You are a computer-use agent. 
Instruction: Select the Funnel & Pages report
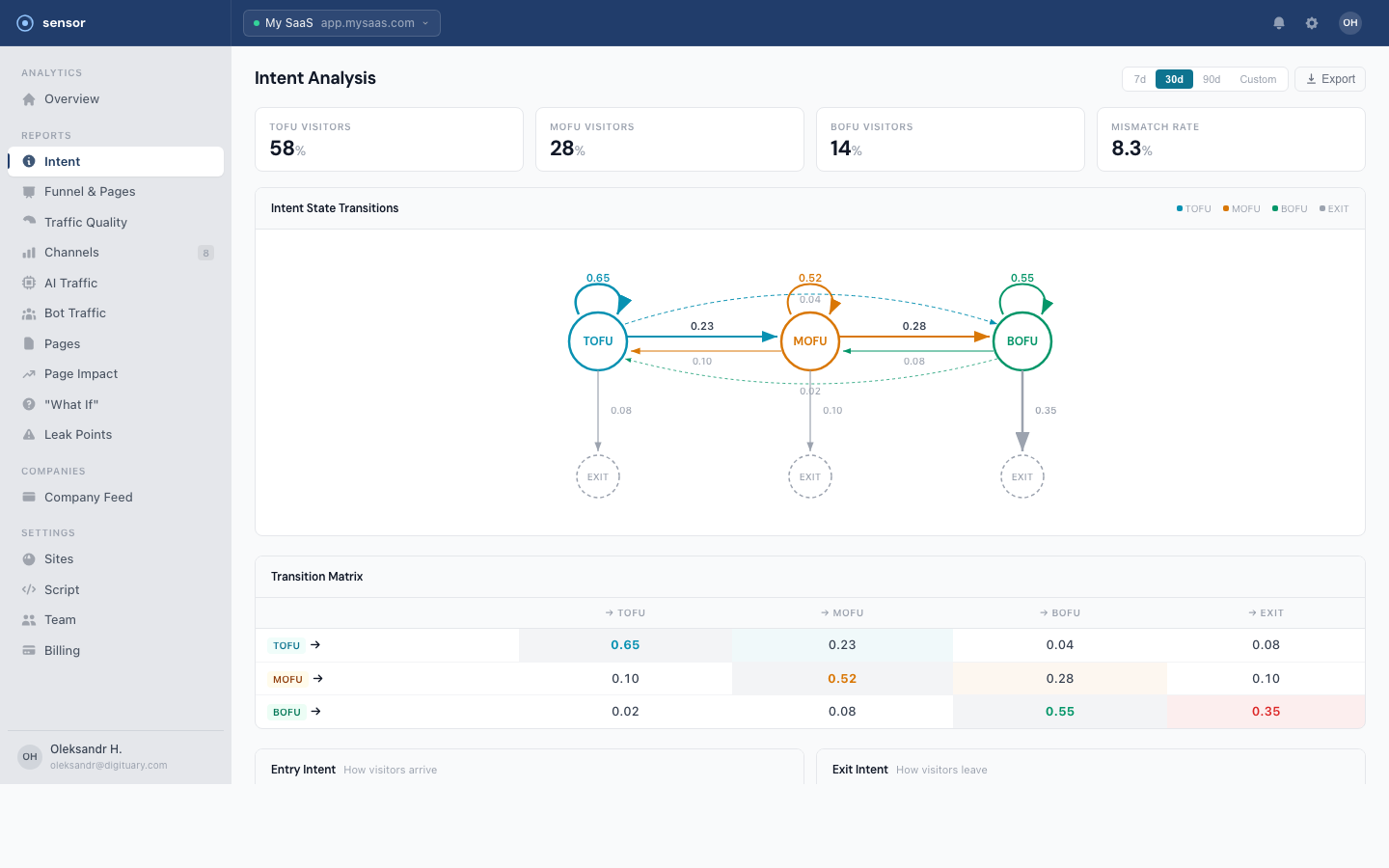91,191
